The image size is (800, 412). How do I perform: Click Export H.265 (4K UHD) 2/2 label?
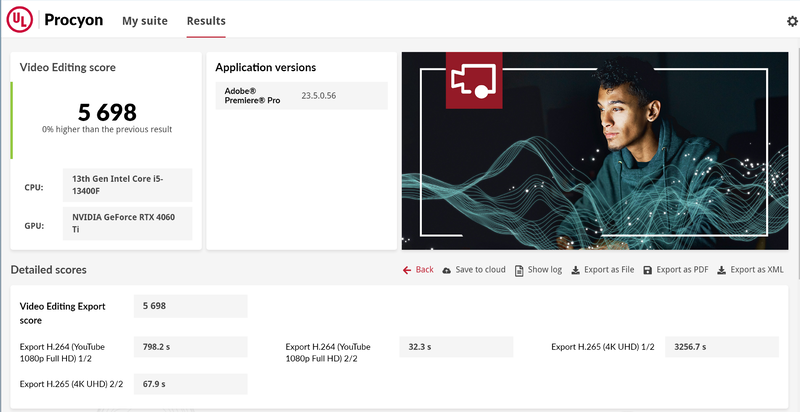71,384
